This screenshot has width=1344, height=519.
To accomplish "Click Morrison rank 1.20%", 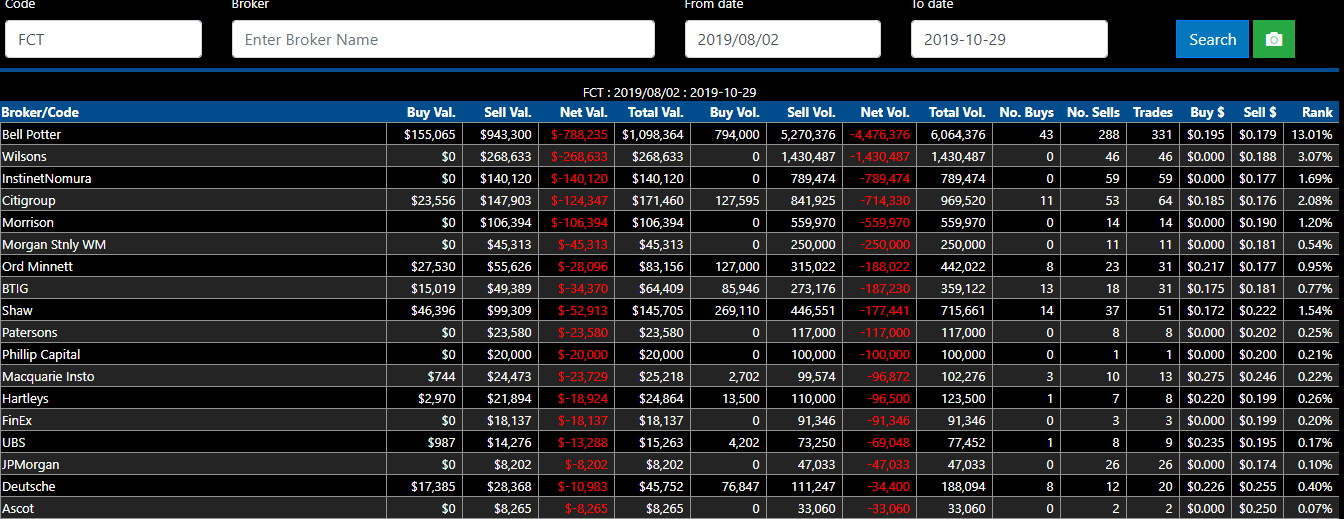I will (x=1316, y=222).
